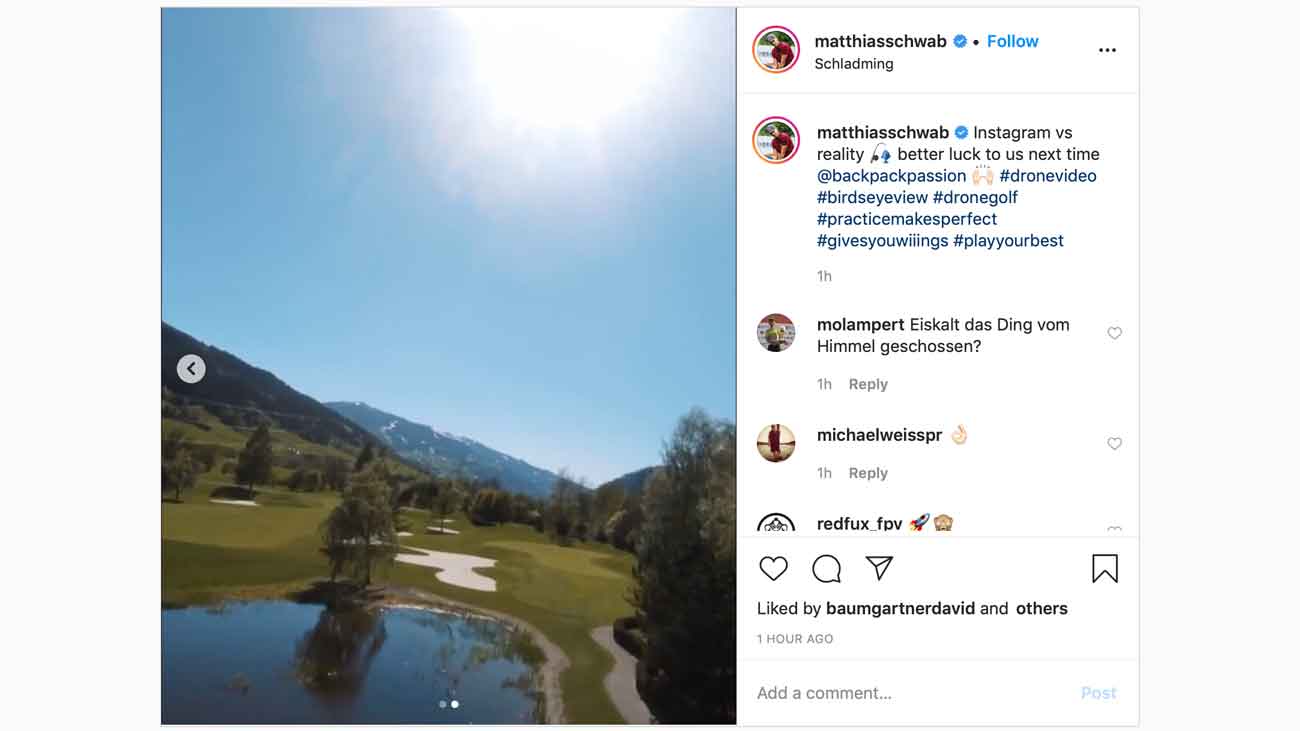Reply to molampert's comment
Image resolution: width=1300 pixels, height=731 pixels.
point(868,384)
